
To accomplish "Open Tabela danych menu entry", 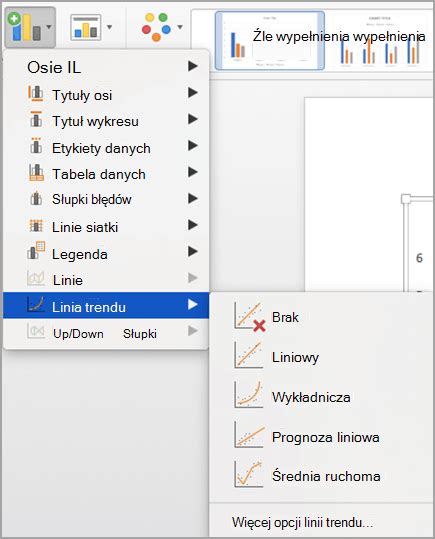I will coord(106,174).
